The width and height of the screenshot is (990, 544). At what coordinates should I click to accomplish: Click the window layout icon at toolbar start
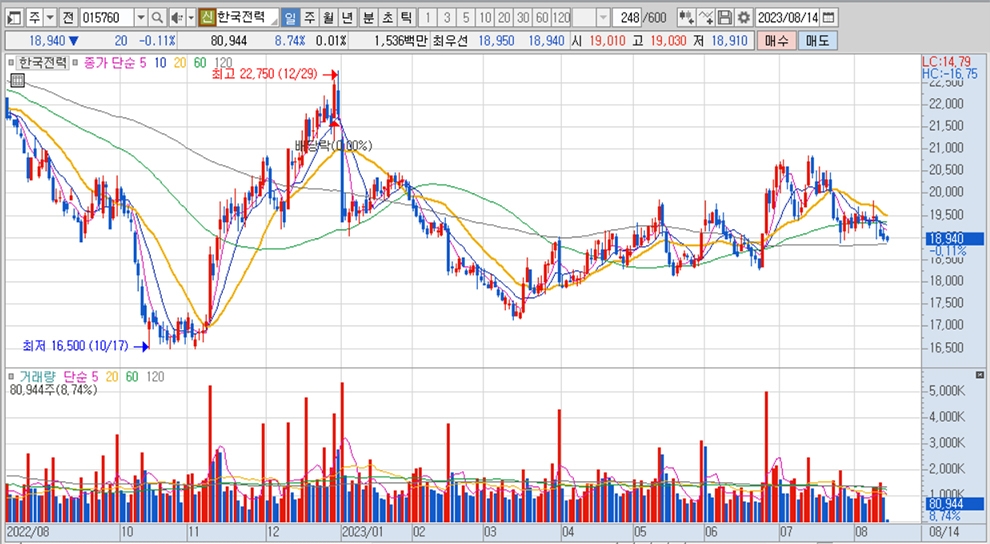pyautogui.click(x=14, y=17)
